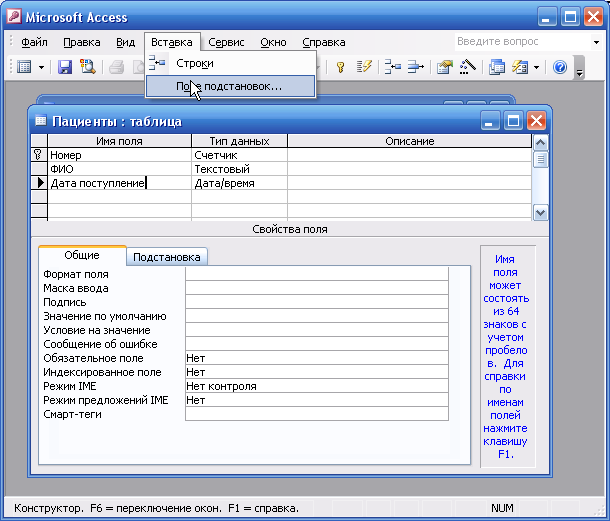Viewport: 610px width, 521px height.
Task: Click the field grid scrollbar thumb
Action: pos(540,160)
